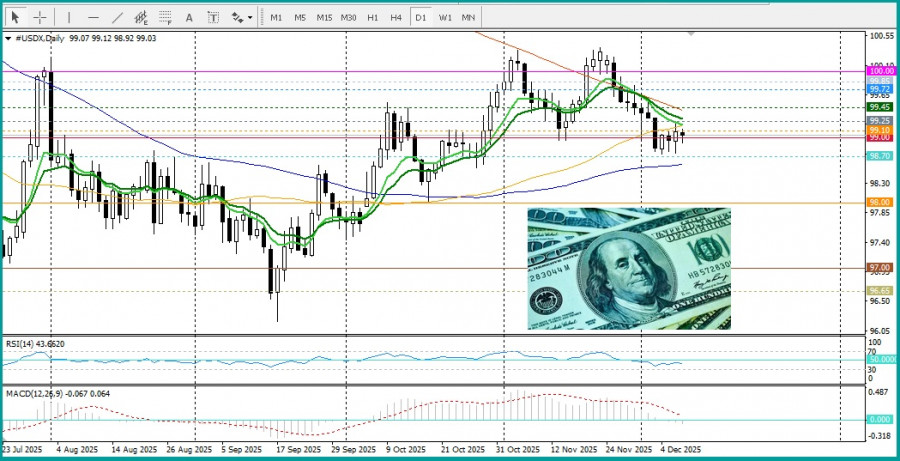This screenshot has height=461, width=900.
Task: Click the 4 Aug 2025 date label
Action: tap(79, 450)
